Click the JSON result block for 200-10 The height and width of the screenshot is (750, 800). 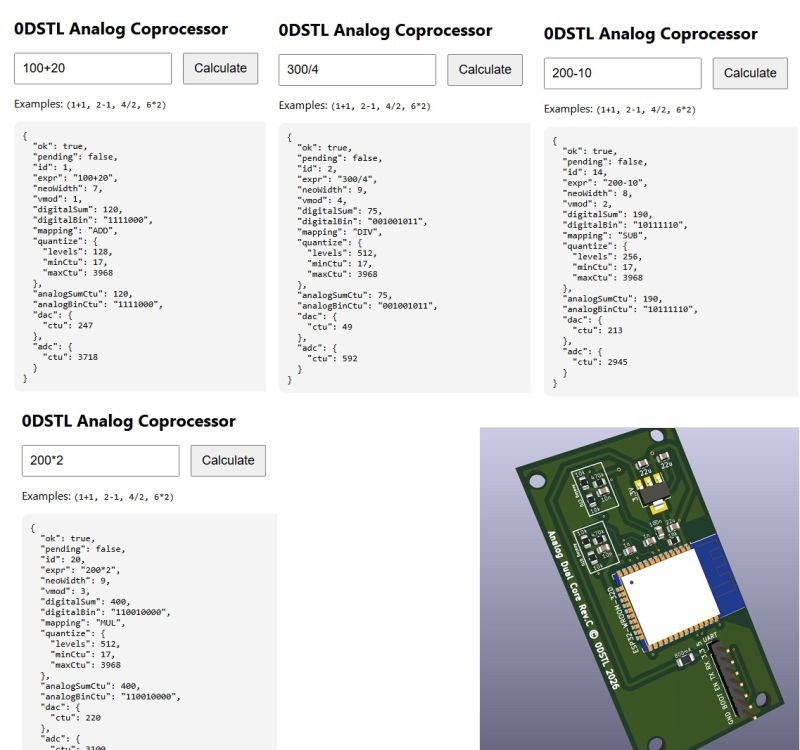pyautogui.click(x=671, y=262)
